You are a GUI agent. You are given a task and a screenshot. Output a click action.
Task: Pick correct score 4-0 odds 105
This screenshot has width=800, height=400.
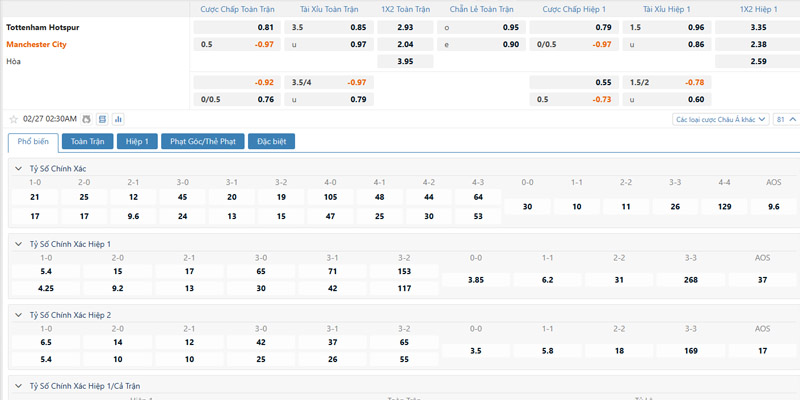point(331,197)
